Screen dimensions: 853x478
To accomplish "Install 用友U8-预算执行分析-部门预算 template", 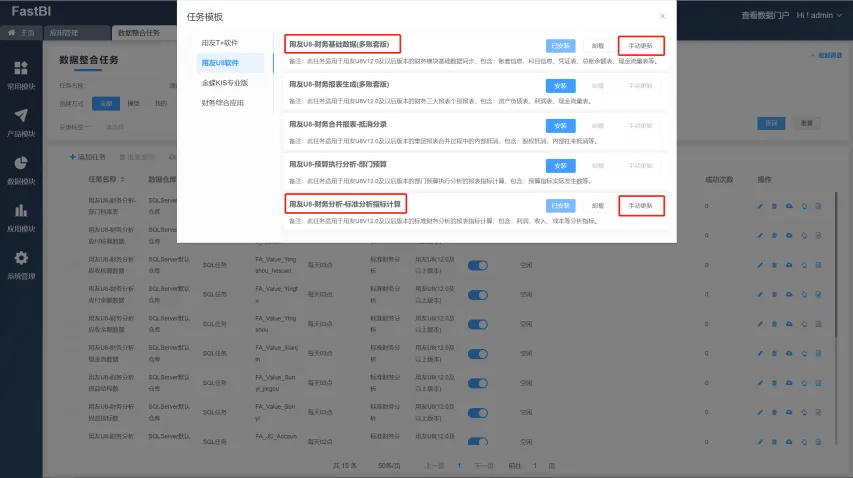I will coord(560,166).
